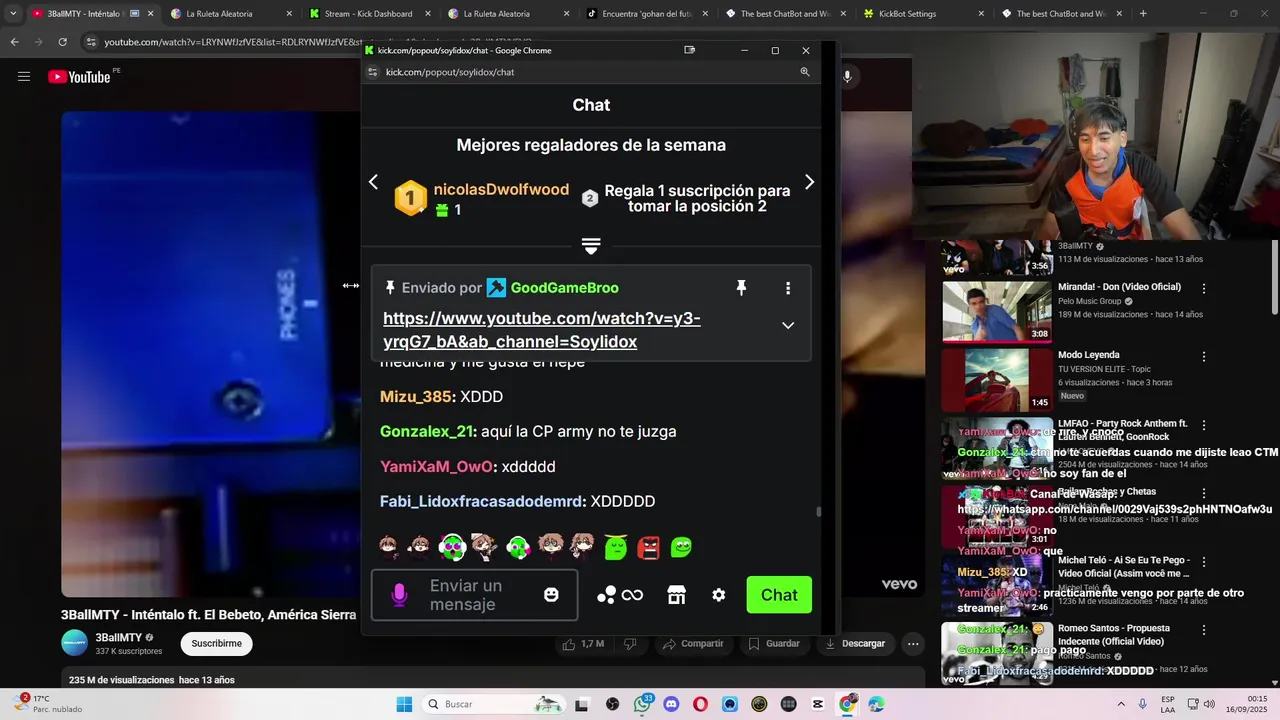Open emoji picker in chat input

(551, 595)
